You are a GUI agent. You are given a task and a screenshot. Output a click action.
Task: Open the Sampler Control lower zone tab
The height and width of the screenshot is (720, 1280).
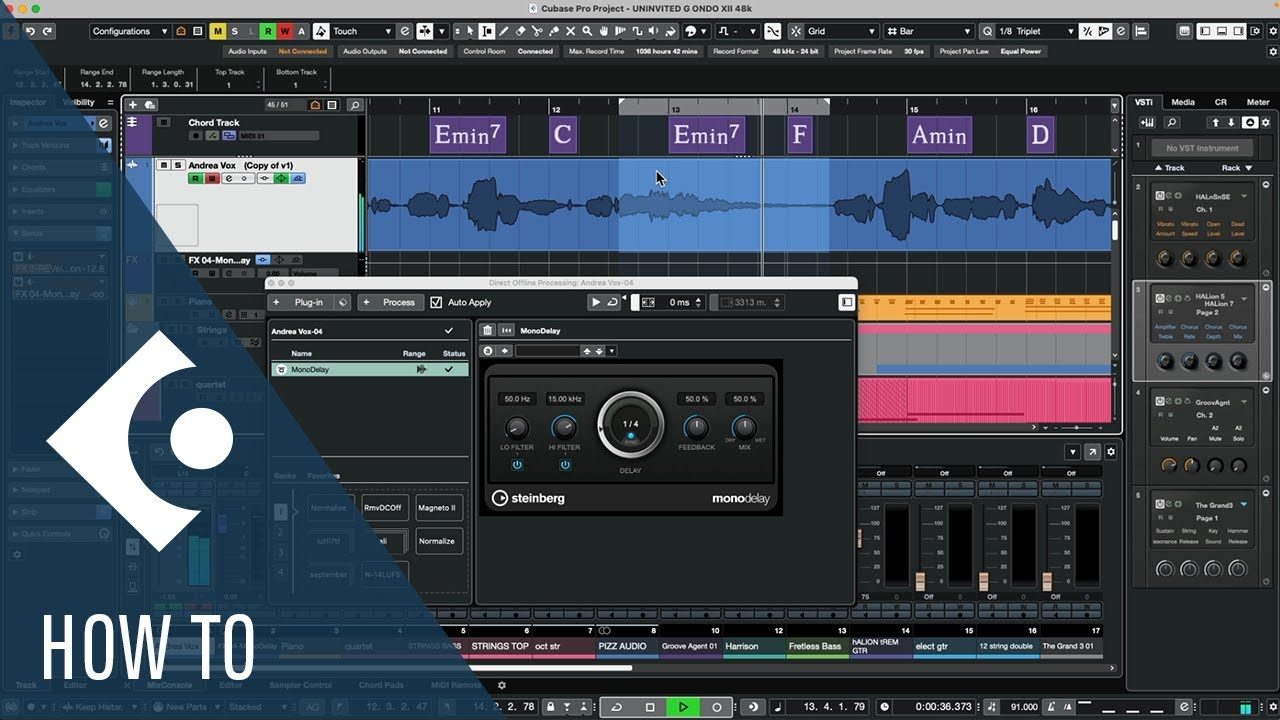click(301, 685)
